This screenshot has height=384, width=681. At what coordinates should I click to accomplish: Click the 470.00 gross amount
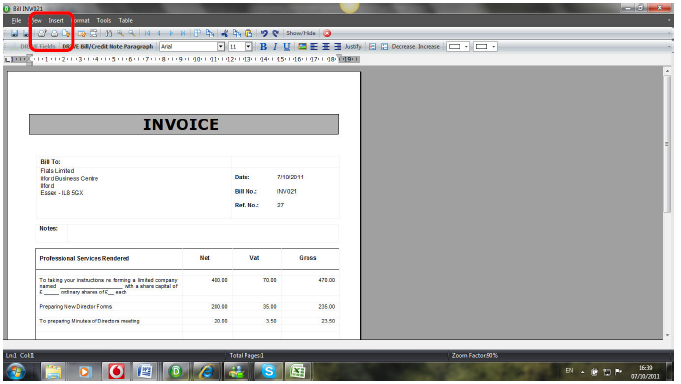(327, 280)
